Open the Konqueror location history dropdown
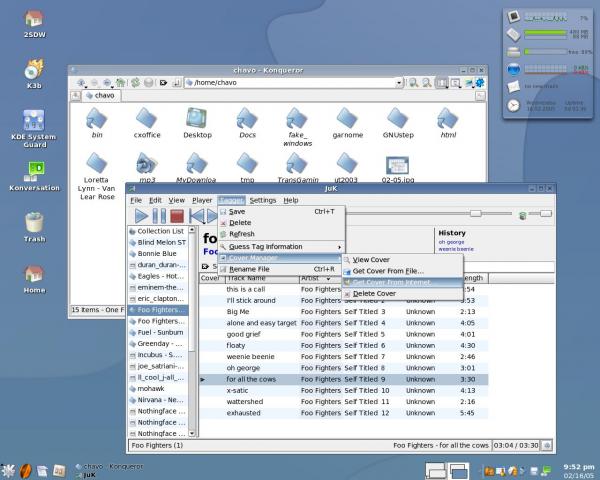 click(x=399, y=83)
